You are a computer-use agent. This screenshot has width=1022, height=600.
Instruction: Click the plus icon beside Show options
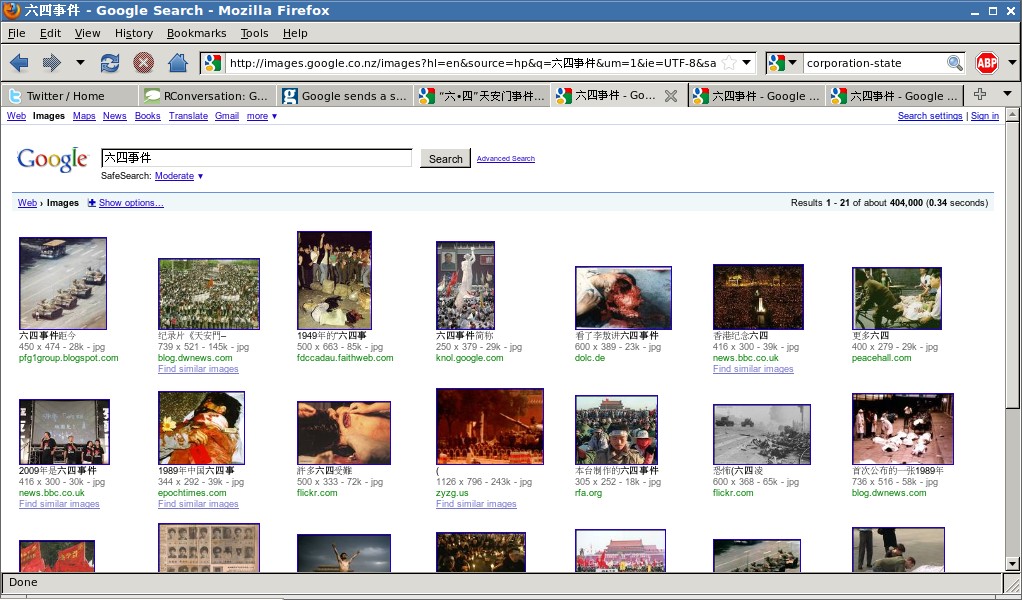tap(91, 203)
